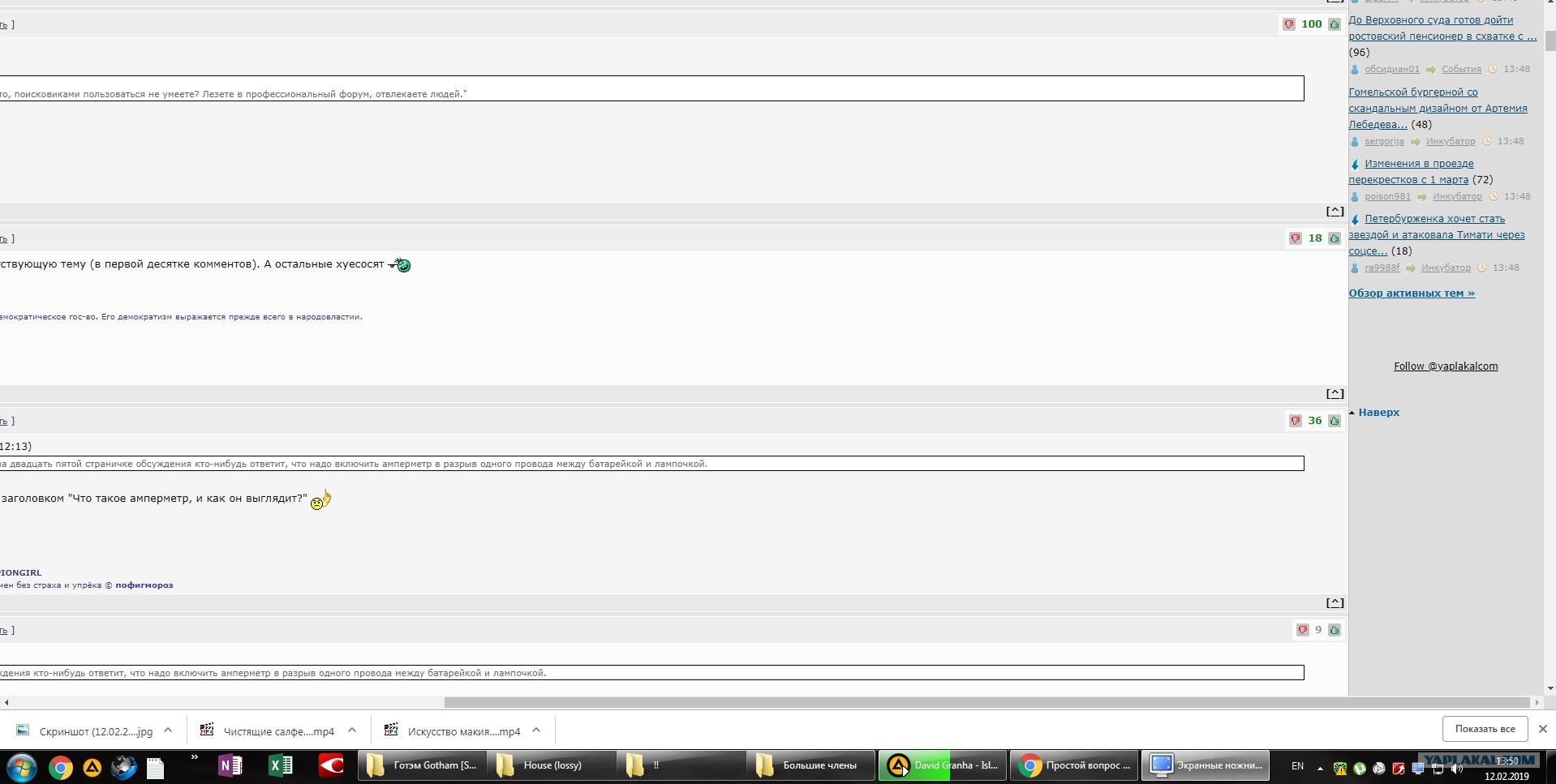Open the globe browser icon in taskbar
Image resolution: width=1556 pixels, height=784 pixels.
click(x=123, y=766)
